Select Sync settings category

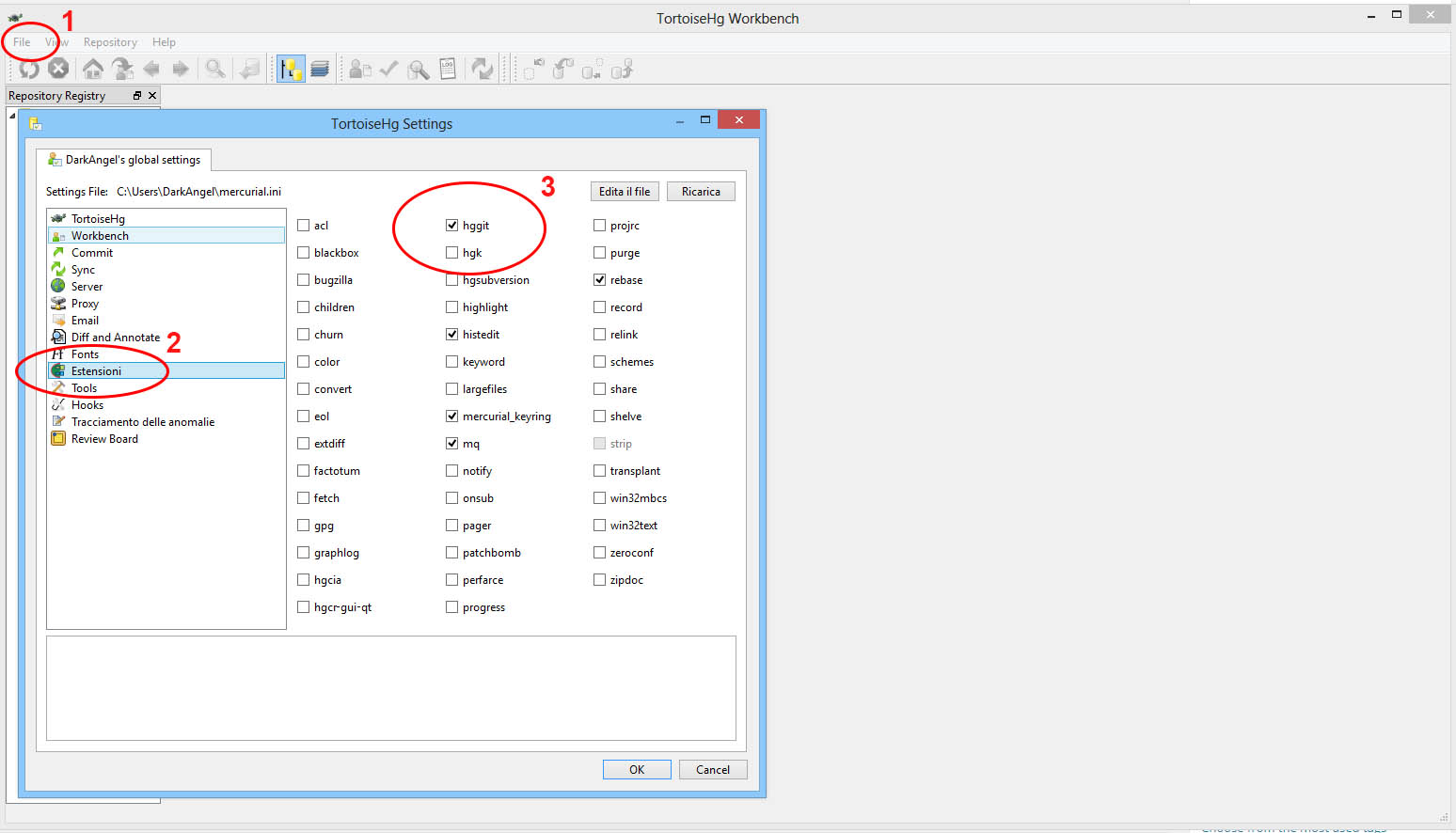(x=166, y=270)
